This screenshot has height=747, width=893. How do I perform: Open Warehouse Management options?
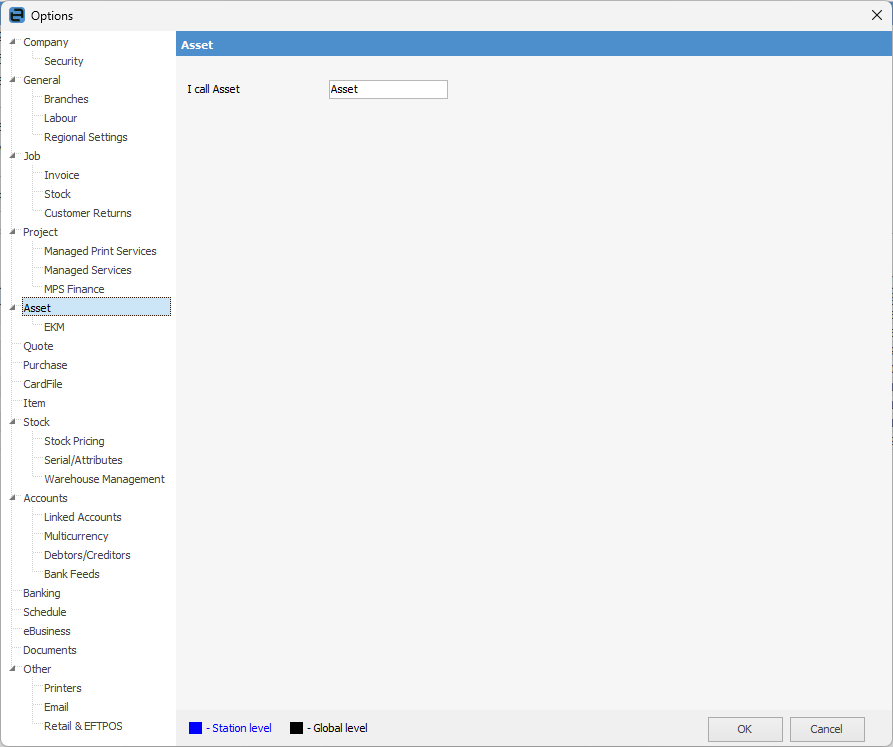tap(104, 479)
